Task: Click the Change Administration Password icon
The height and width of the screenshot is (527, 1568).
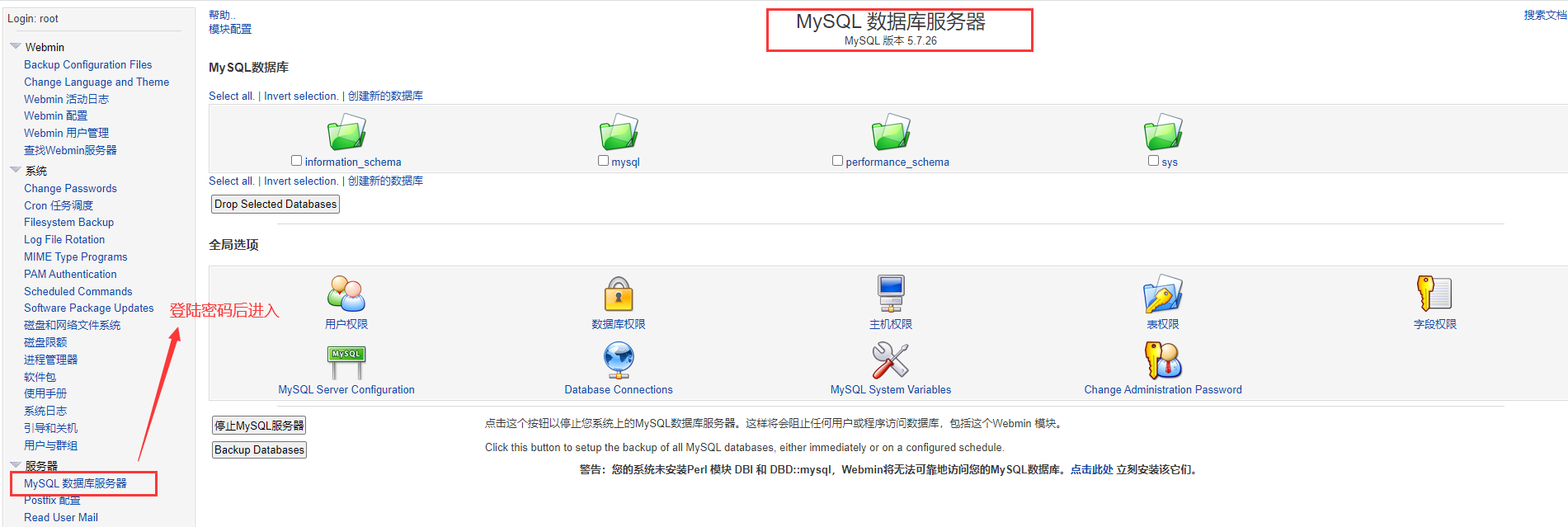Action: [1163, 360]
